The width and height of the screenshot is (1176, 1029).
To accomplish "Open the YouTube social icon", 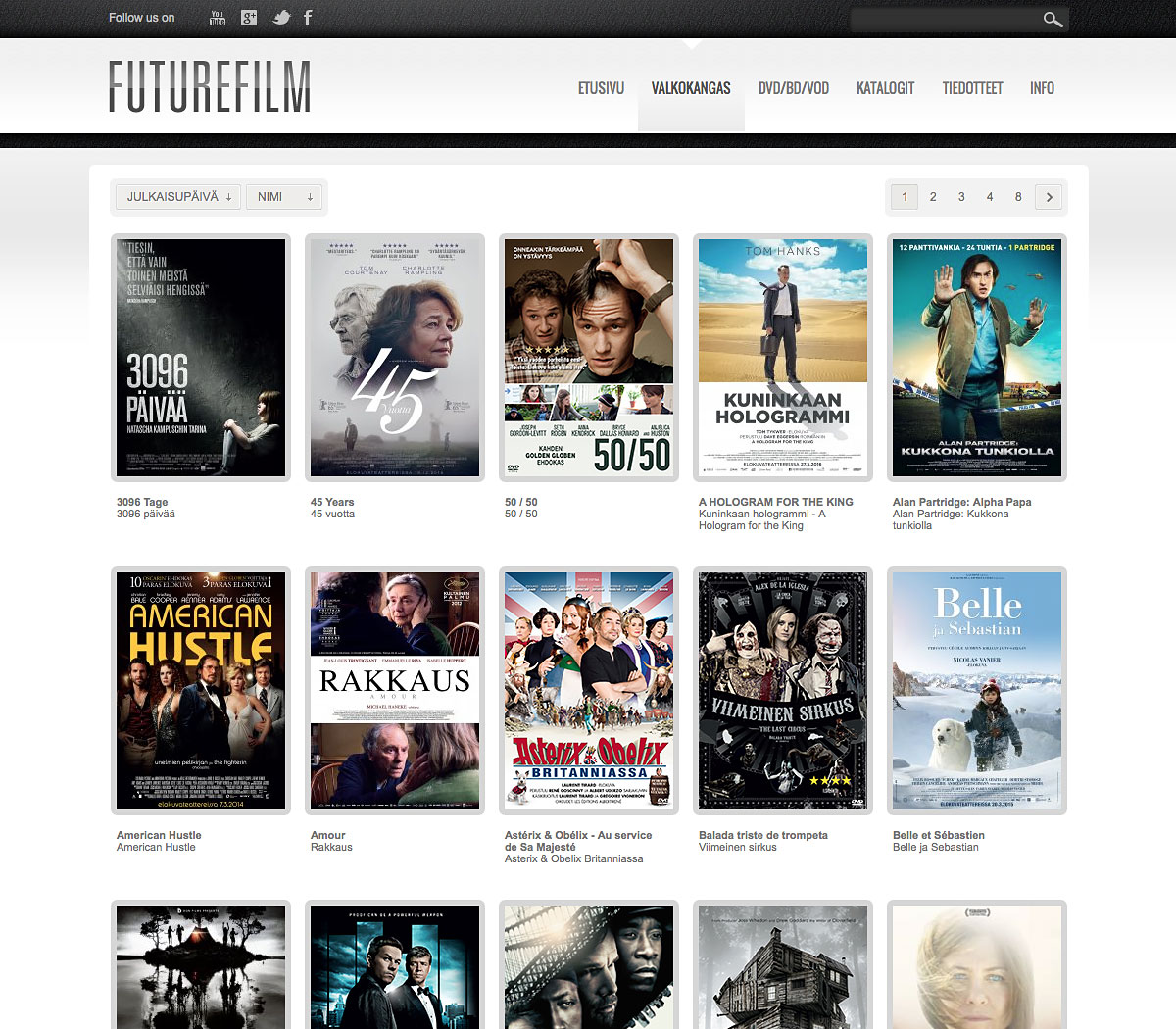I will (218, 18).
